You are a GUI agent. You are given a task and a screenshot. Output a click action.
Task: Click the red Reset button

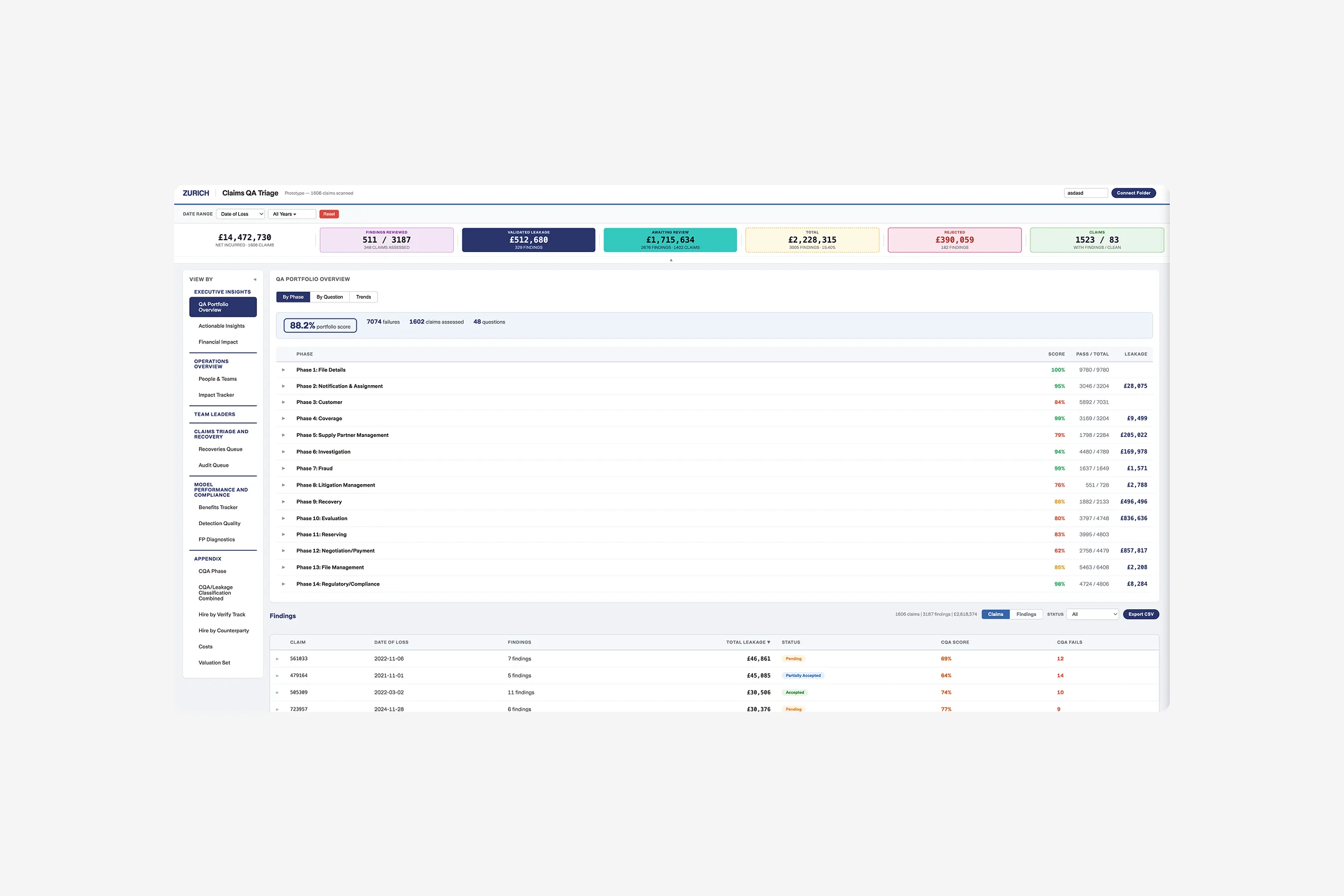coord(329,214)
